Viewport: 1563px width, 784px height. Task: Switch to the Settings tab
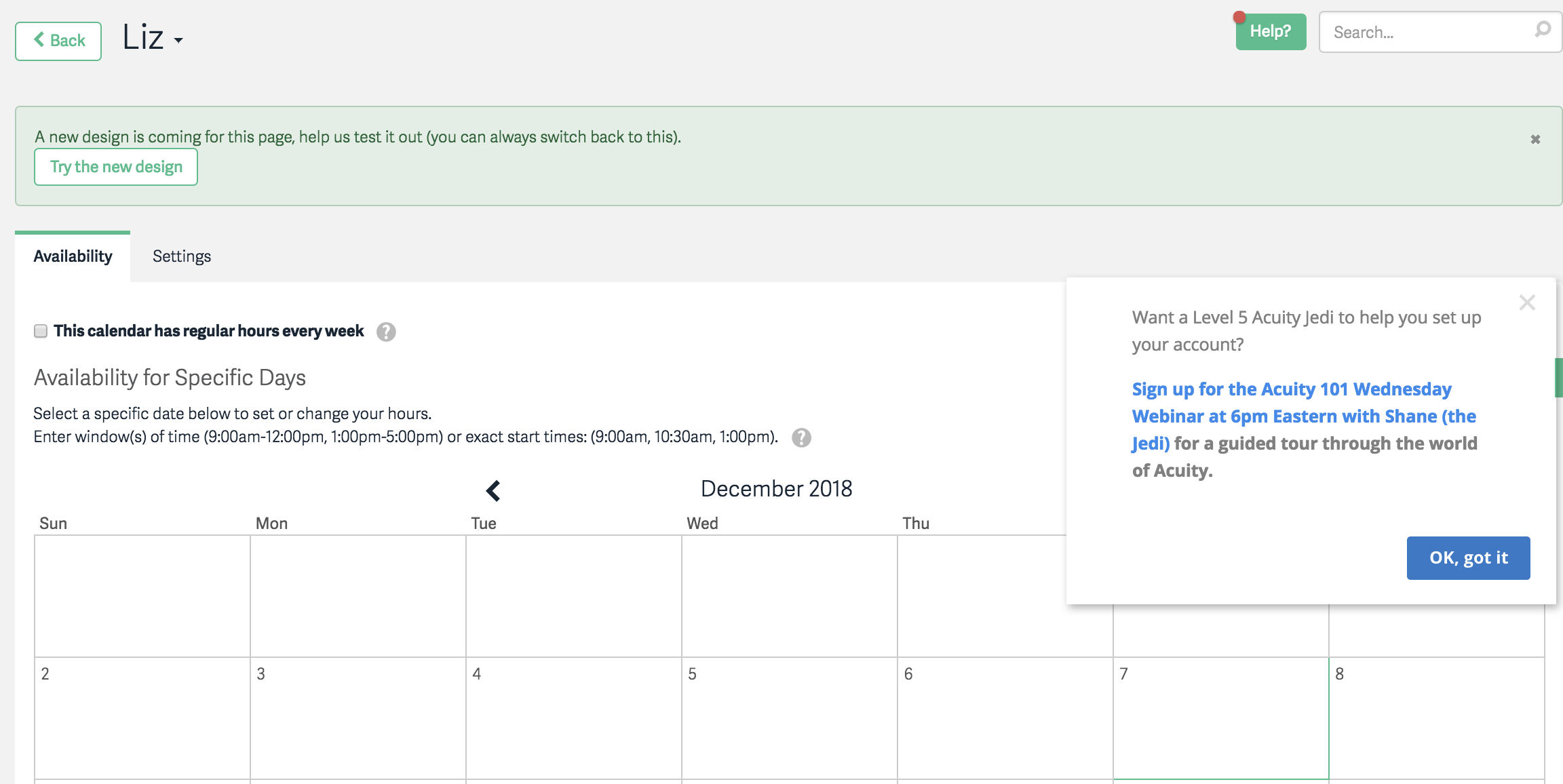tap(182, 256)
